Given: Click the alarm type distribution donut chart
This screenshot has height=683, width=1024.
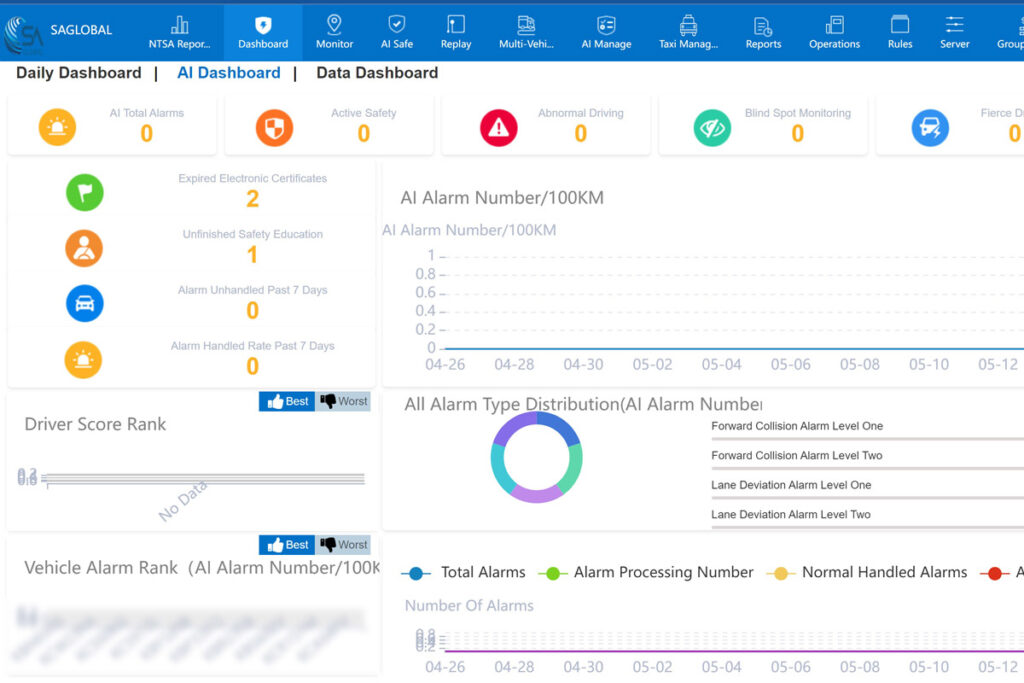Looking at the screenshot, I should coord(536,457).
